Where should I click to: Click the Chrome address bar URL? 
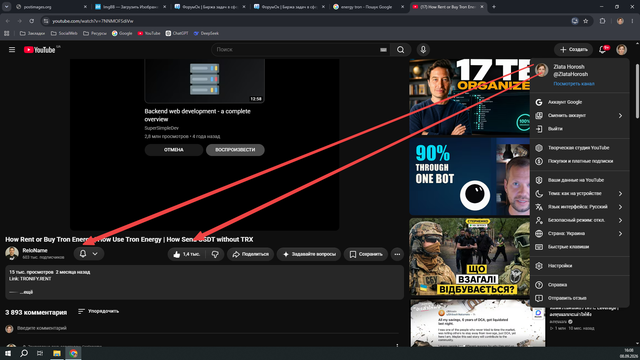tap(93, 21)
